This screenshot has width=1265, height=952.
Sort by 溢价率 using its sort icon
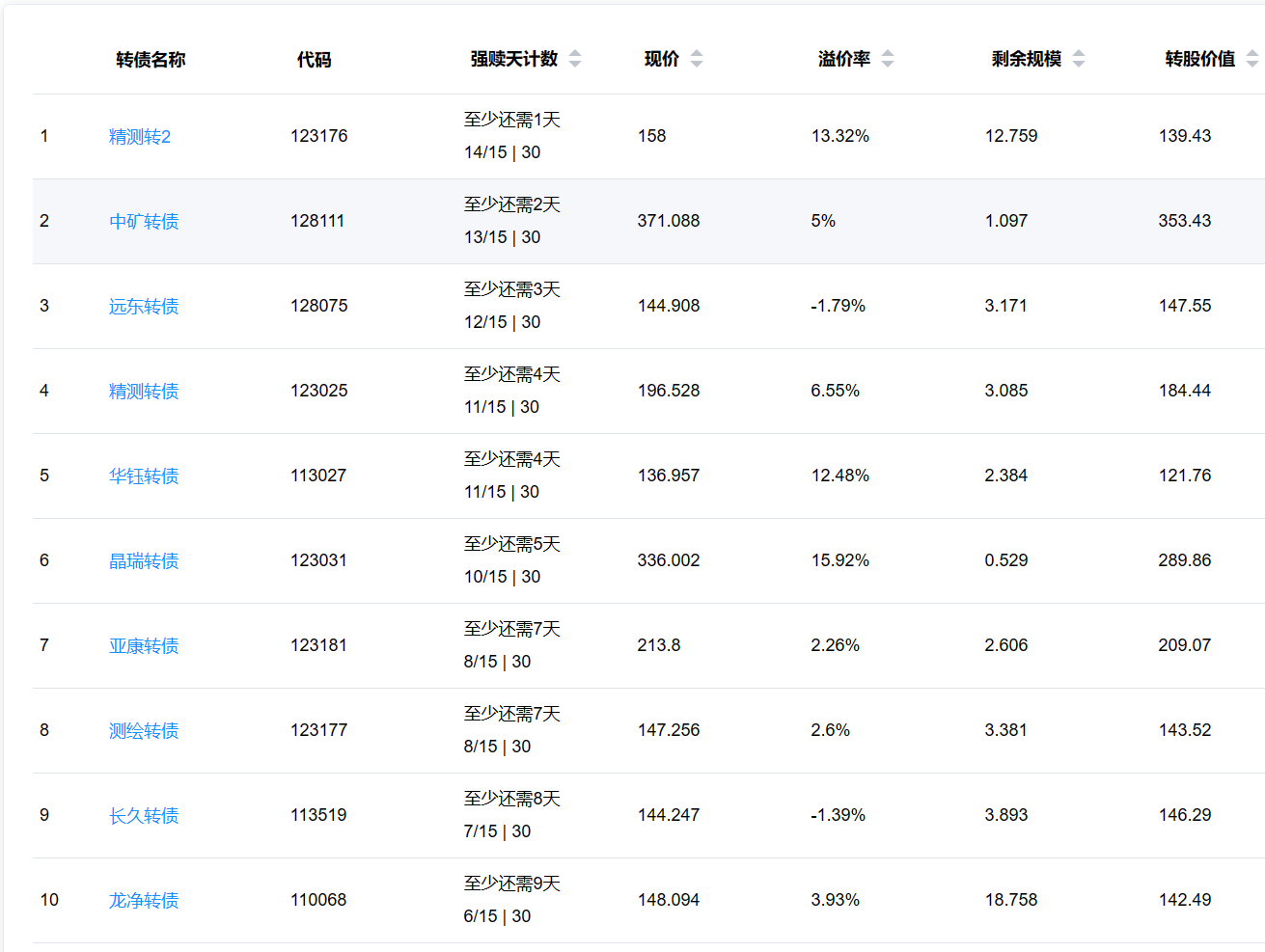888,59
